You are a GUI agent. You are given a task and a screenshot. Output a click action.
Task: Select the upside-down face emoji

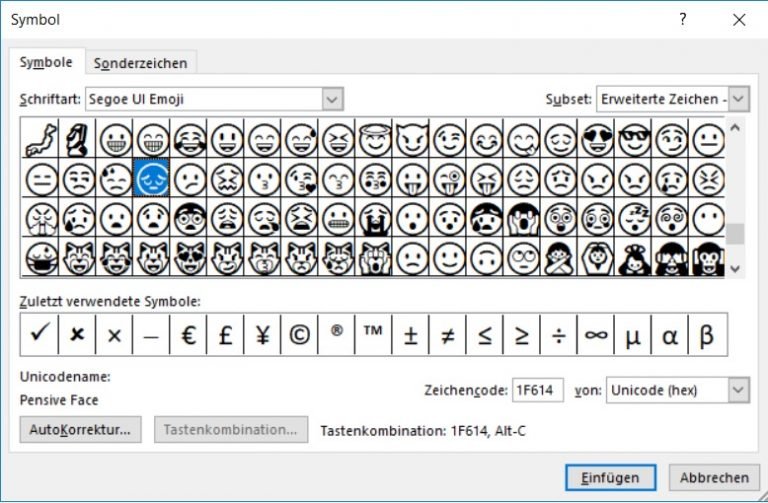tap(486, 257)
